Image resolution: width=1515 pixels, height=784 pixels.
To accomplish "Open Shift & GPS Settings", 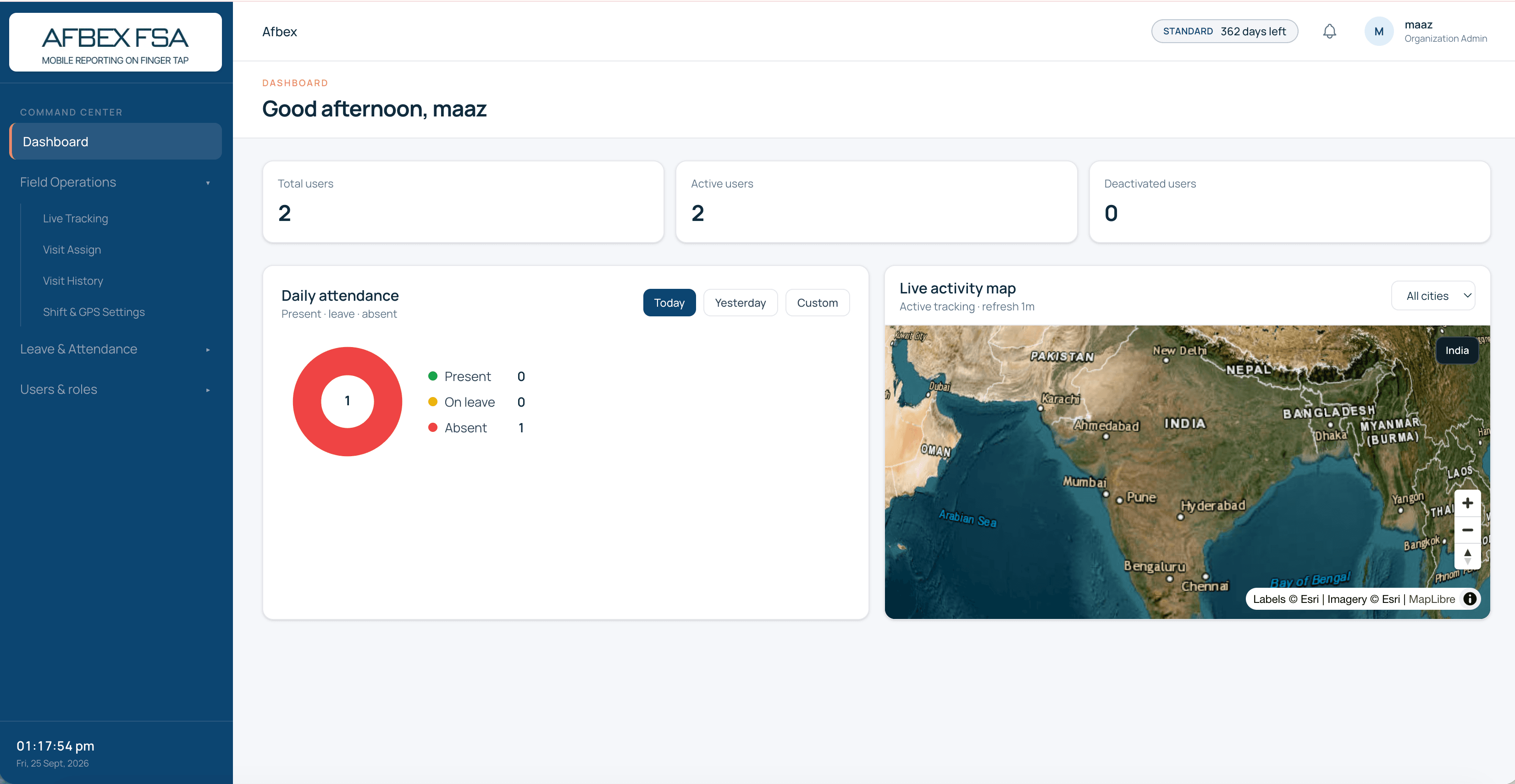I will pos(94,312).
